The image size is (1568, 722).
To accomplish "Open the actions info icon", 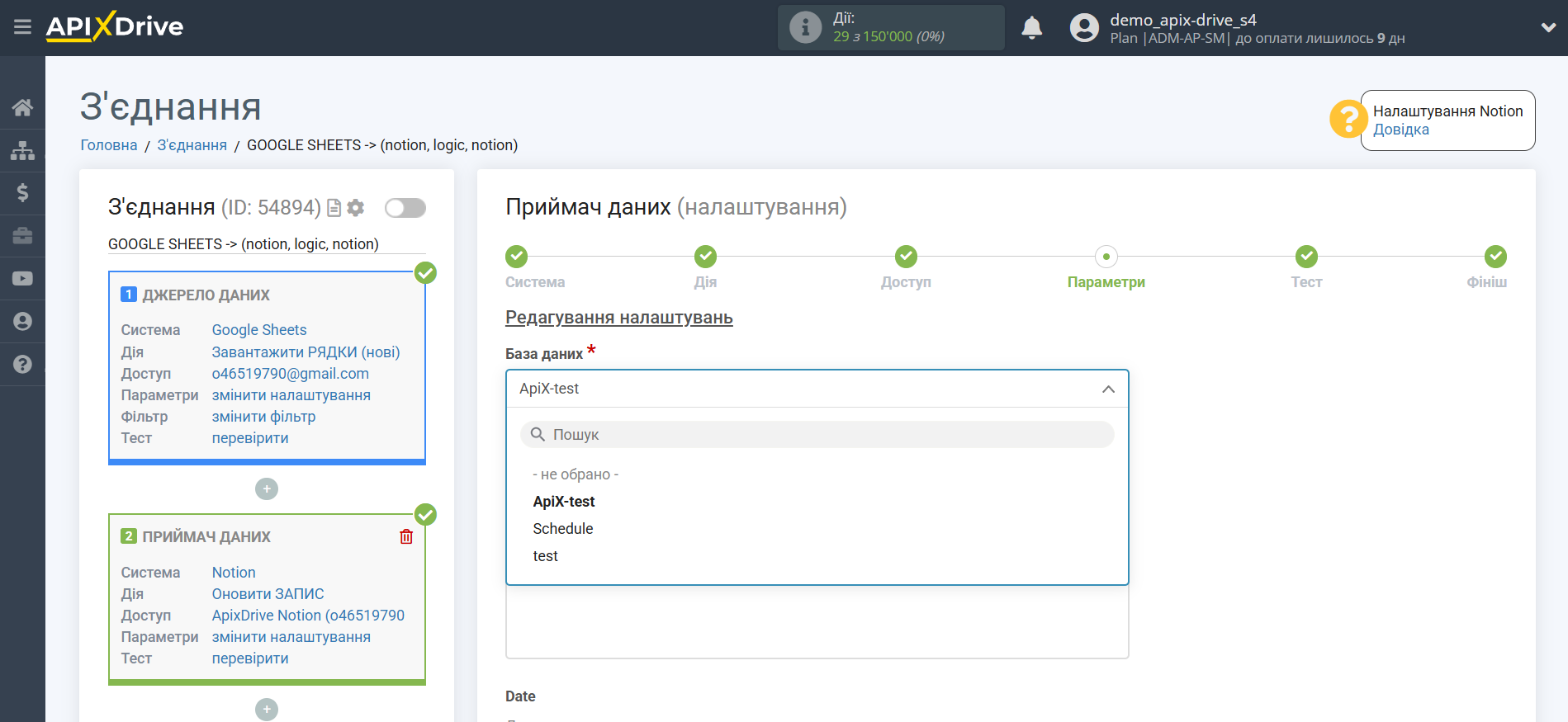I will (805, 27).
